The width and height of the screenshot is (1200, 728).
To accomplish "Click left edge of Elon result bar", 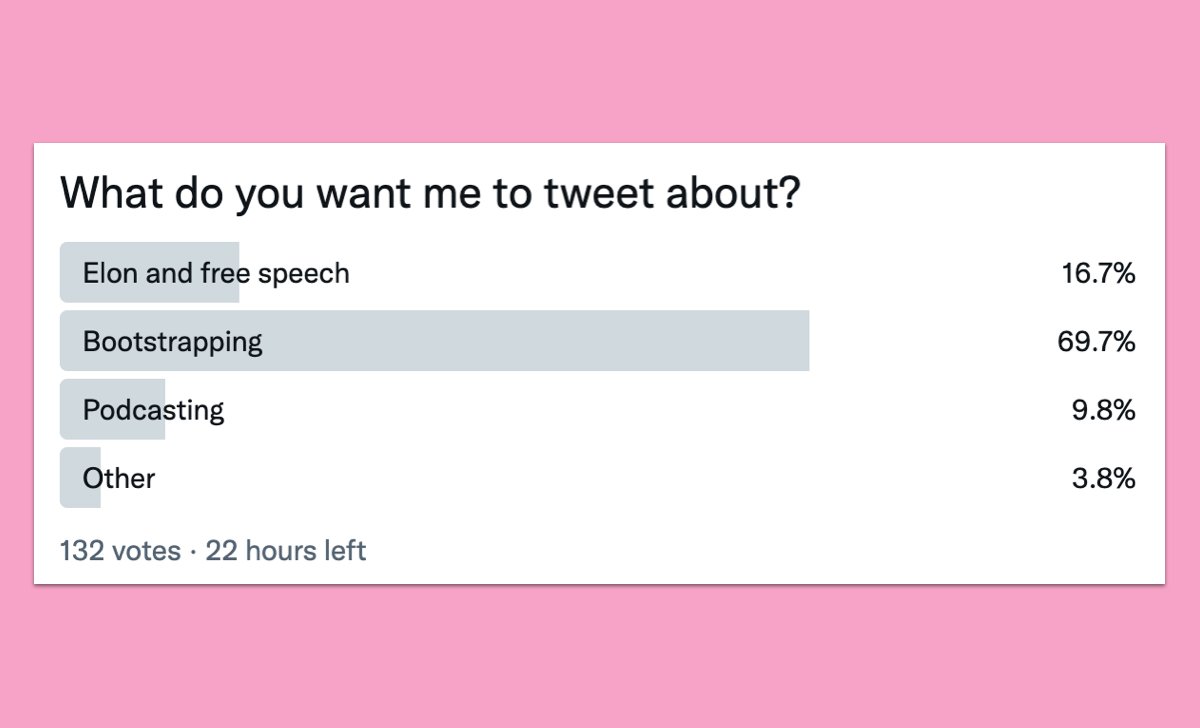I will tap(65, 273).
